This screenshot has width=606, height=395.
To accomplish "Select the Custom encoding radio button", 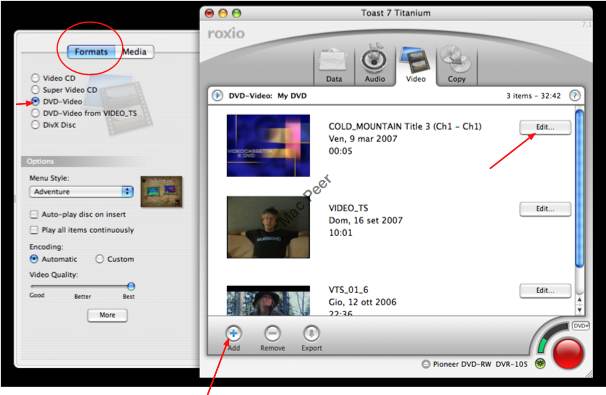I will pyautogui.click(x=100, y=259).
